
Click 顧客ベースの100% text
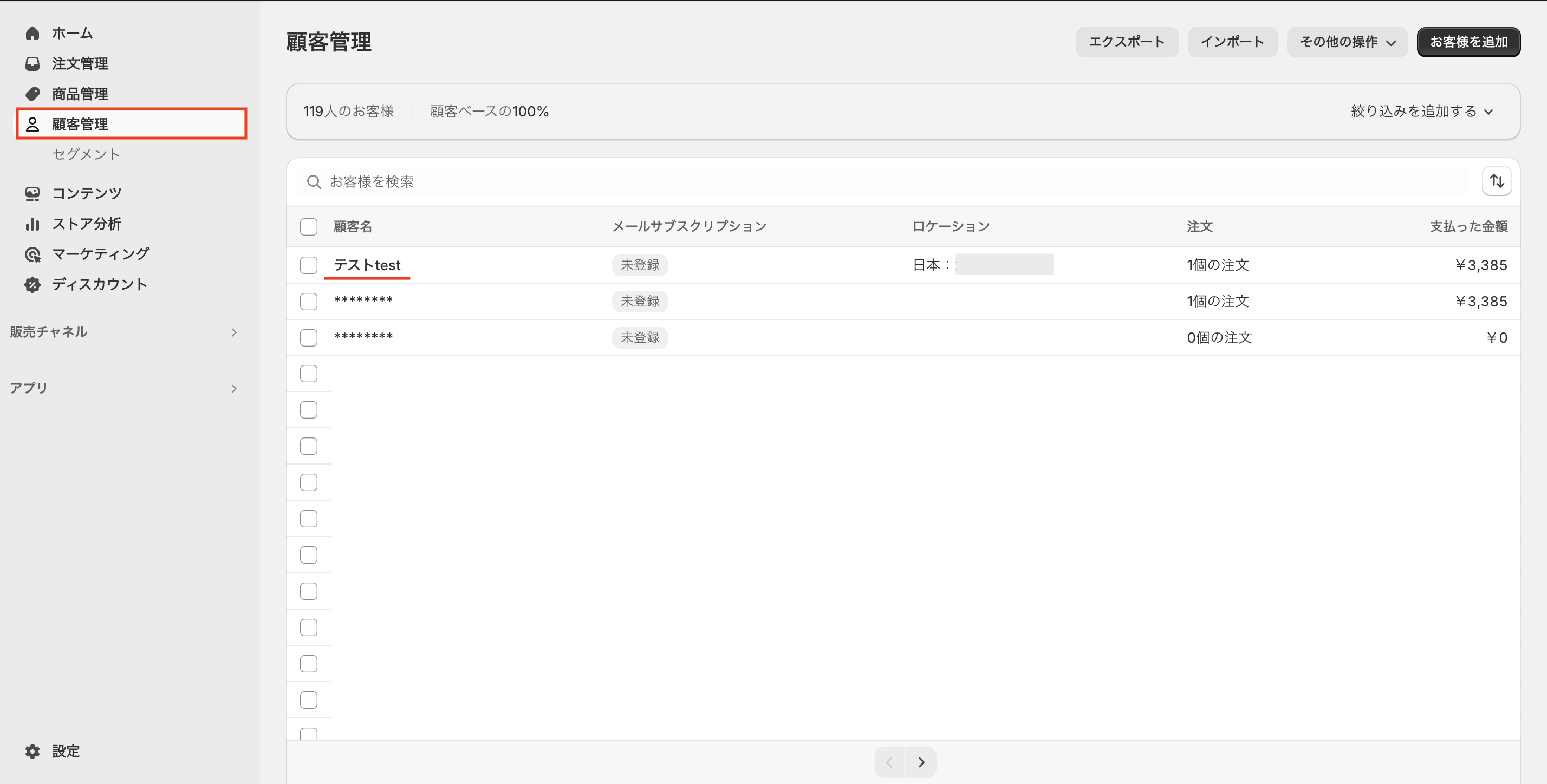tap(489, 111)
